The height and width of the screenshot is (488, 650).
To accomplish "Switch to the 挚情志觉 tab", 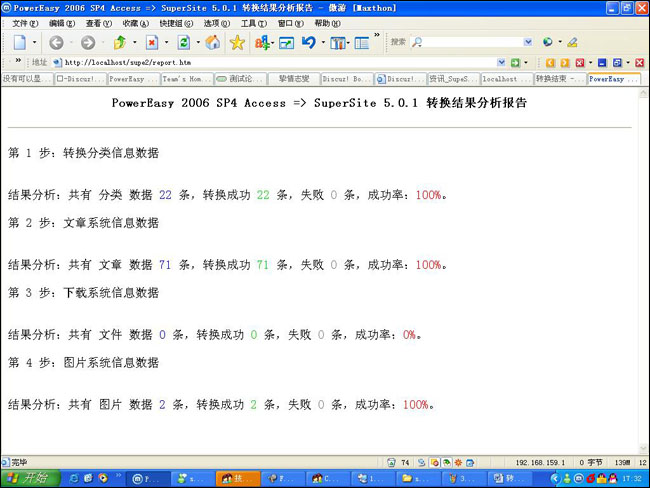I will [294, 79].
